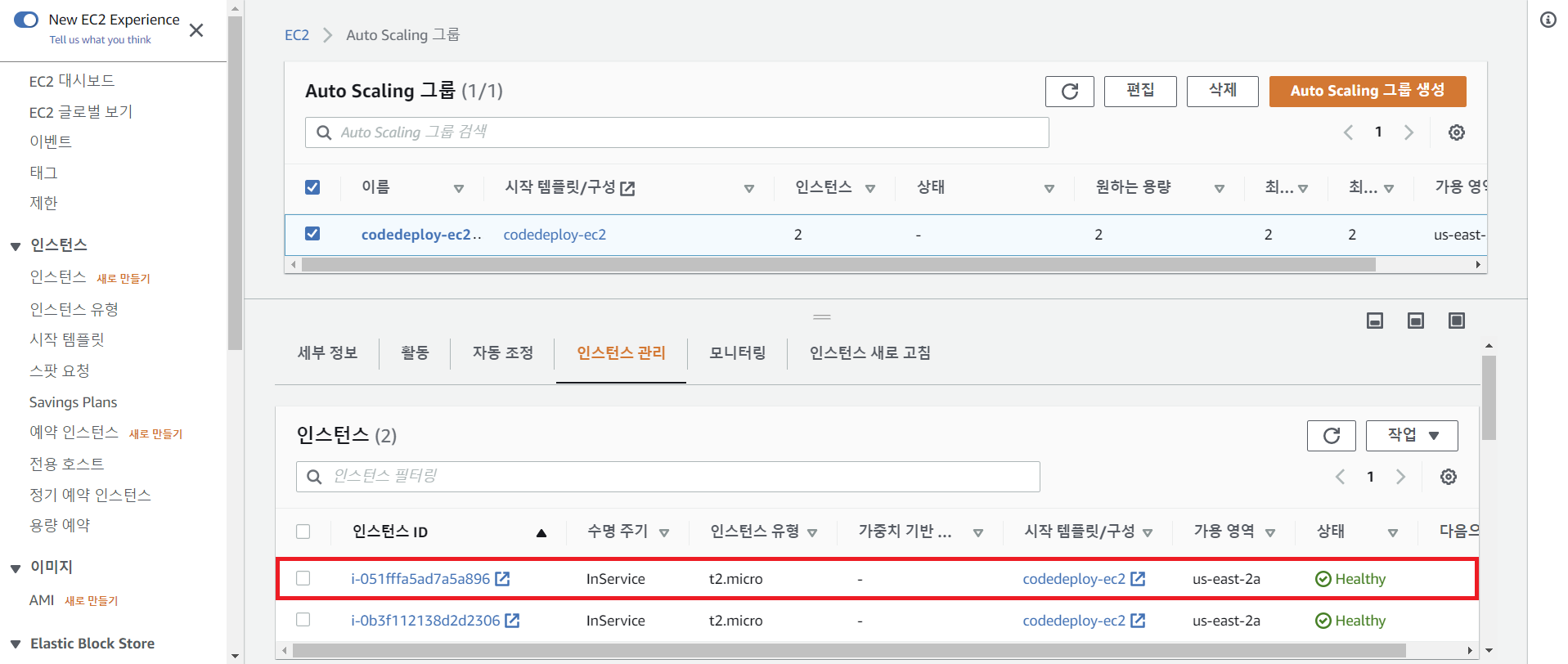Open the codedeploy-ec2 group name link
This screenshot has height=664, width=1568.
(x=421, y=235)
